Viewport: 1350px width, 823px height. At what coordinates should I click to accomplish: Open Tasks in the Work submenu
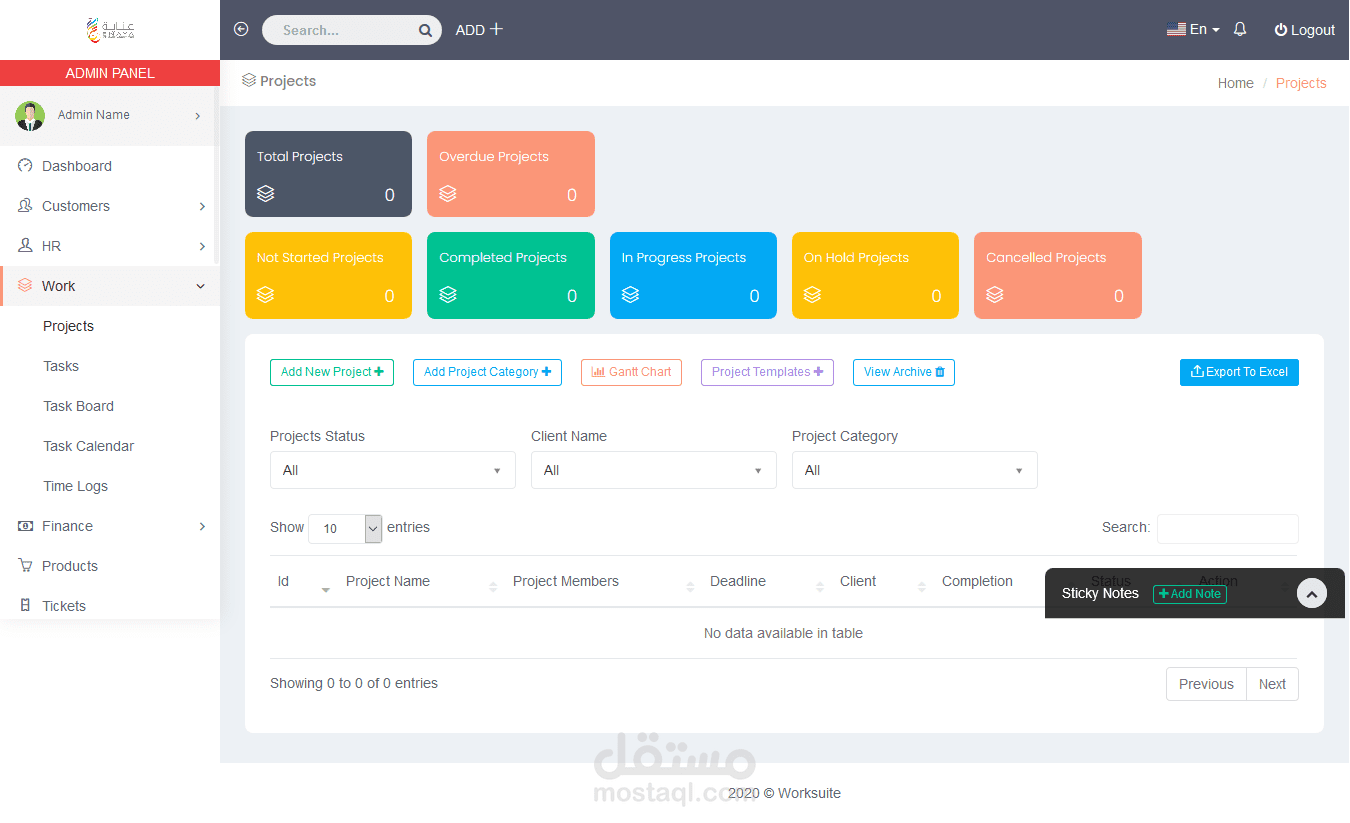(x=61, y=366)
